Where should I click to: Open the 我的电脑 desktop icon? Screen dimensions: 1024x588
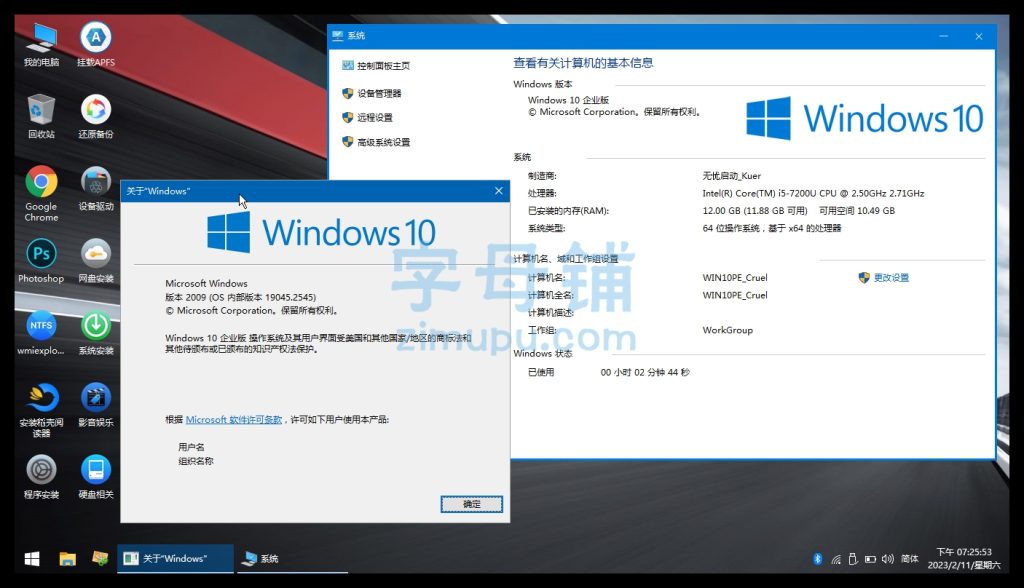click(41, 44)
